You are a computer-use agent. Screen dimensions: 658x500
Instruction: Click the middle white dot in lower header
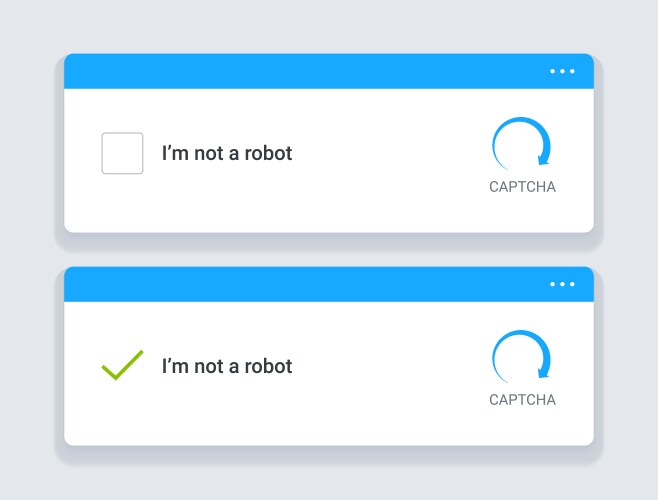click(562, 284)
